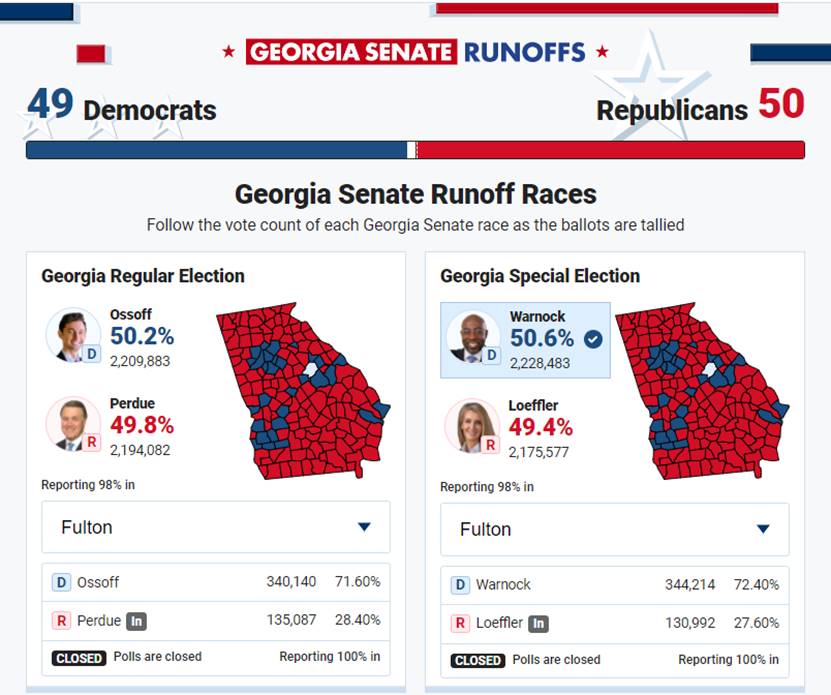Click the dropdown arrow in the Special Election county selector
This screenshot has height=695, width=831.
click(763, 529)
